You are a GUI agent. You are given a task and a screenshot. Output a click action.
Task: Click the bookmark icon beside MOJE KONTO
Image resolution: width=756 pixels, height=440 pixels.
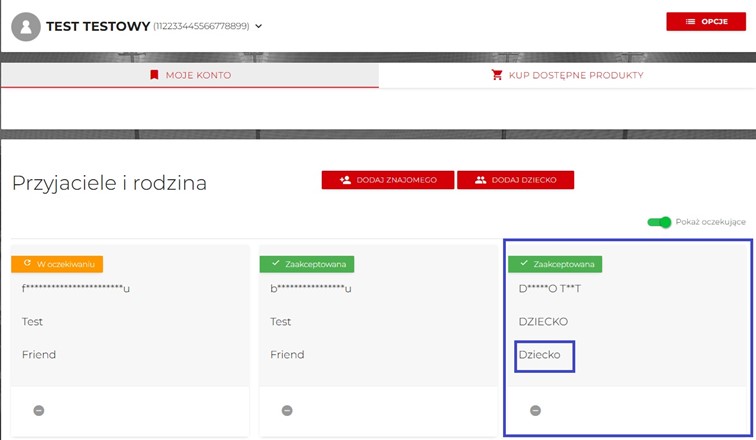(x=154, y=75)
